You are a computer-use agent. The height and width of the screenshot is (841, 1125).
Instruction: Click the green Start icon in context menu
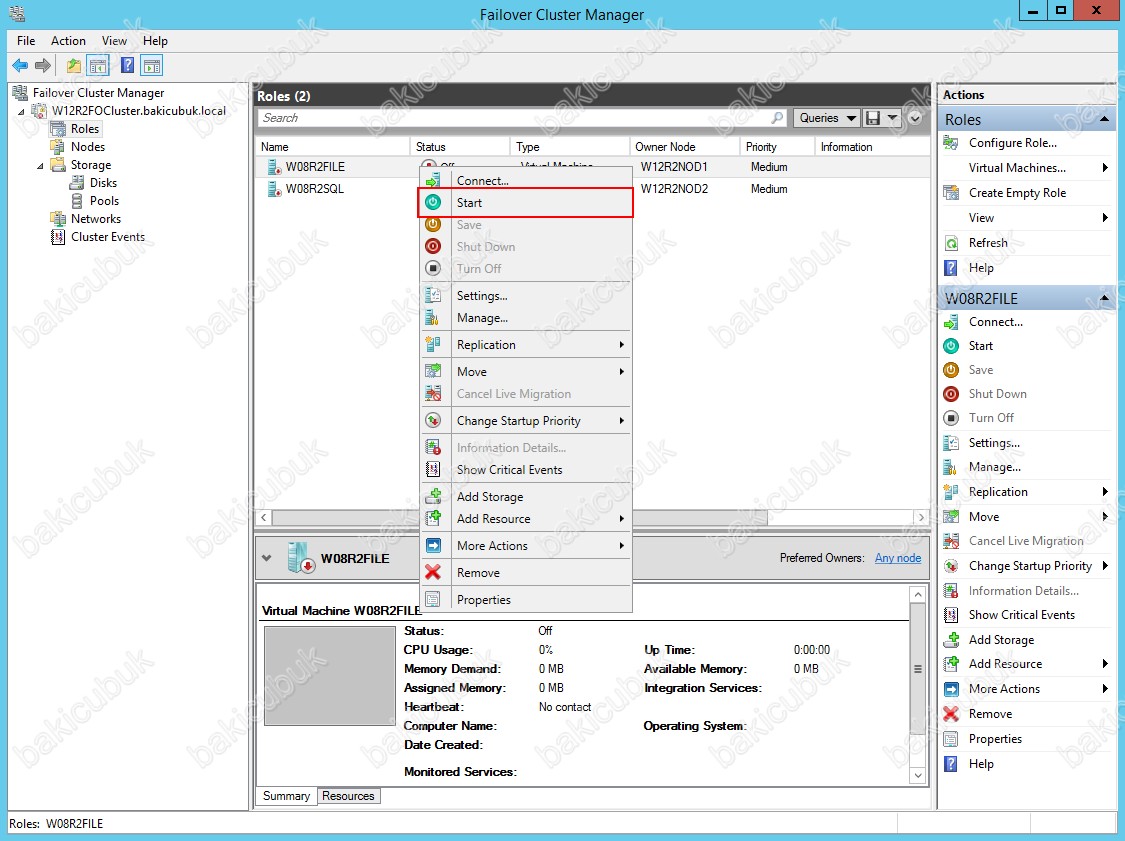(x=433, y=203)
